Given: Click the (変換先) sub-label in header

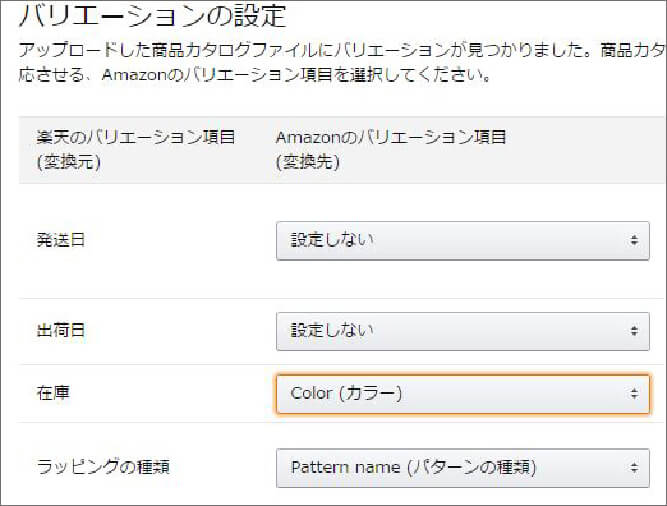Looking at the screenshot, I should 306,160.
